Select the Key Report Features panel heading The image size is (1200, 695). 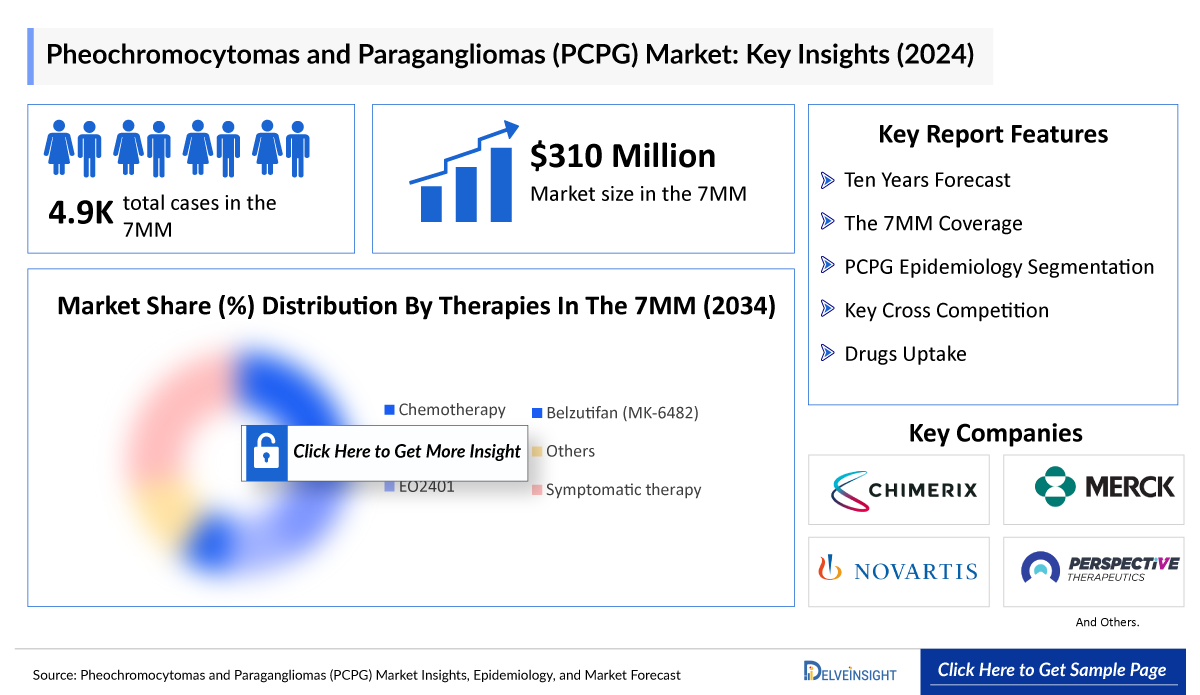(x=993, y=134)
